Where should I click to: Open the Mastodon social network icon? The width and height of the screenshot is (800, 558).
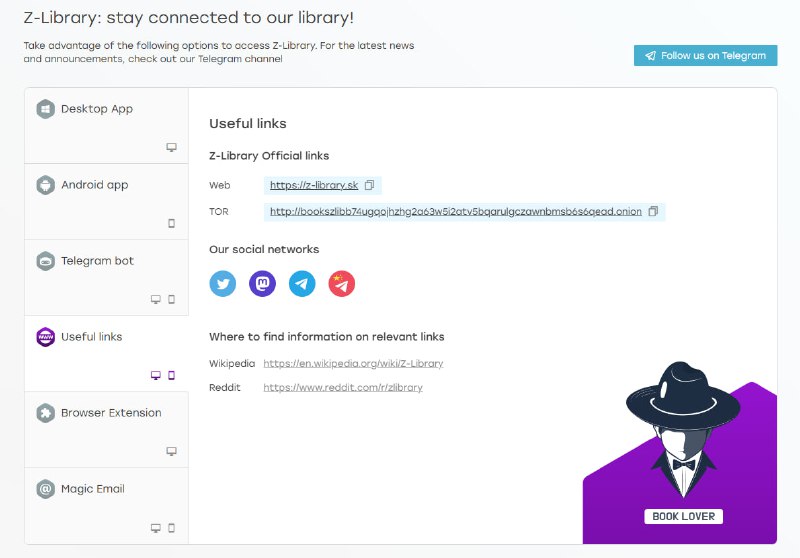tap(262, 284)
